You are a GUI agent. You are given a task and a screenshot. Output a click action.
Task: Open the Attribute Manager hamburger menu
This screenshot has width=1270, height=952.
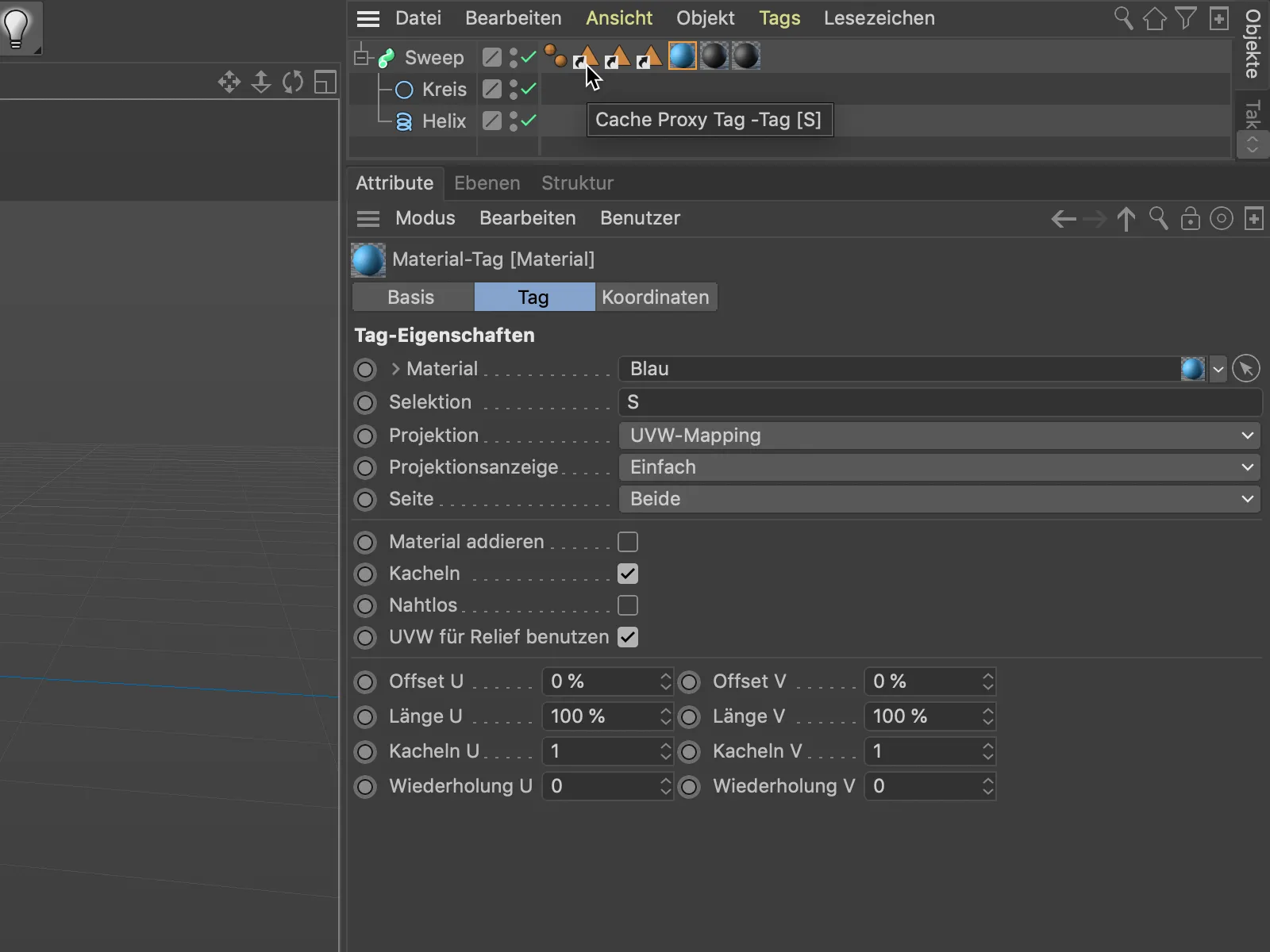click(368, 218)
